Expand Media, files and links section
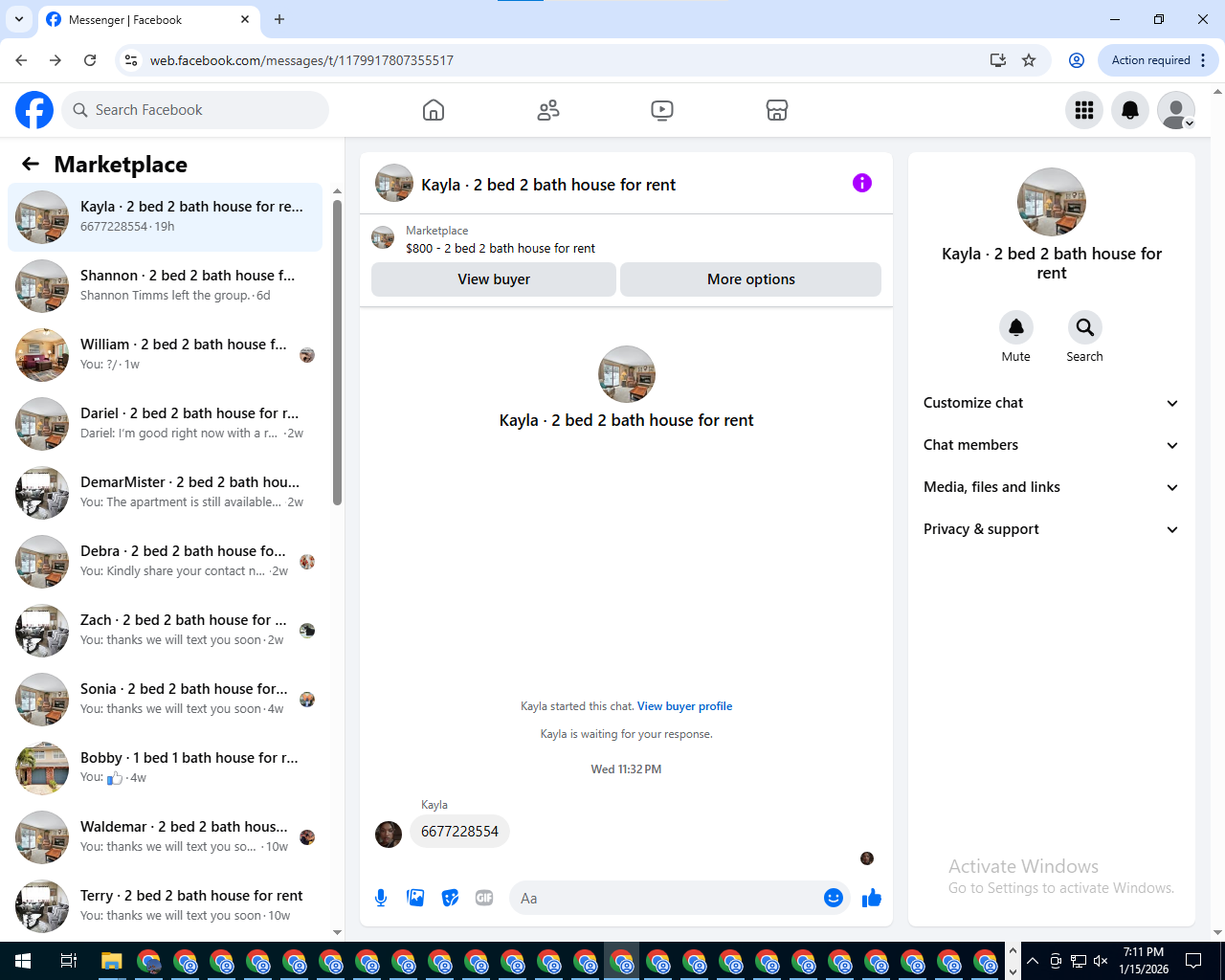 [x=1052, y=487]
